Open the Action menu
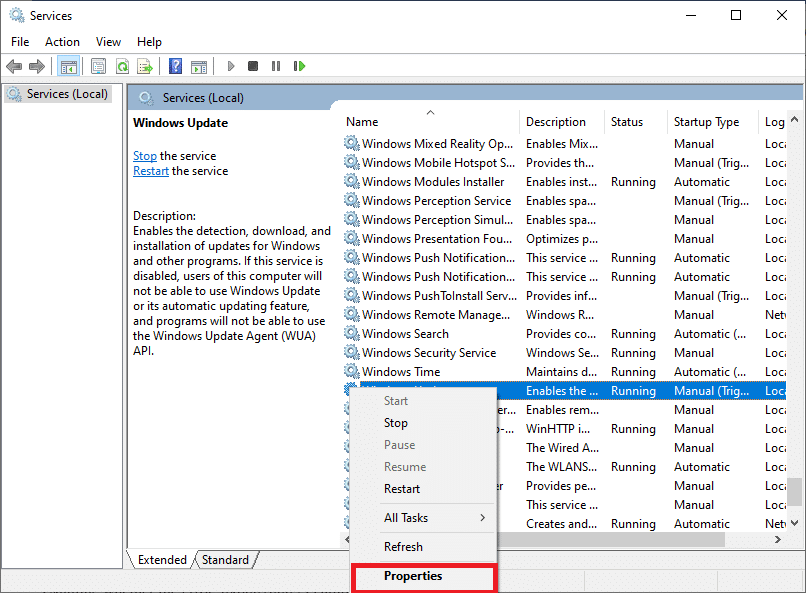This screenshot has width=806, height=593. [x=62, y=41]
